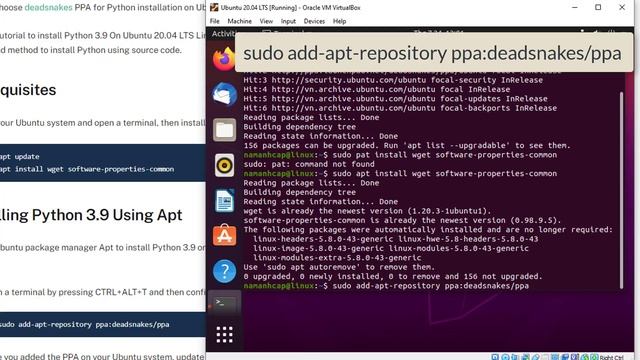
Task: Open the File menu in VirtualBox
Action: 215,21
